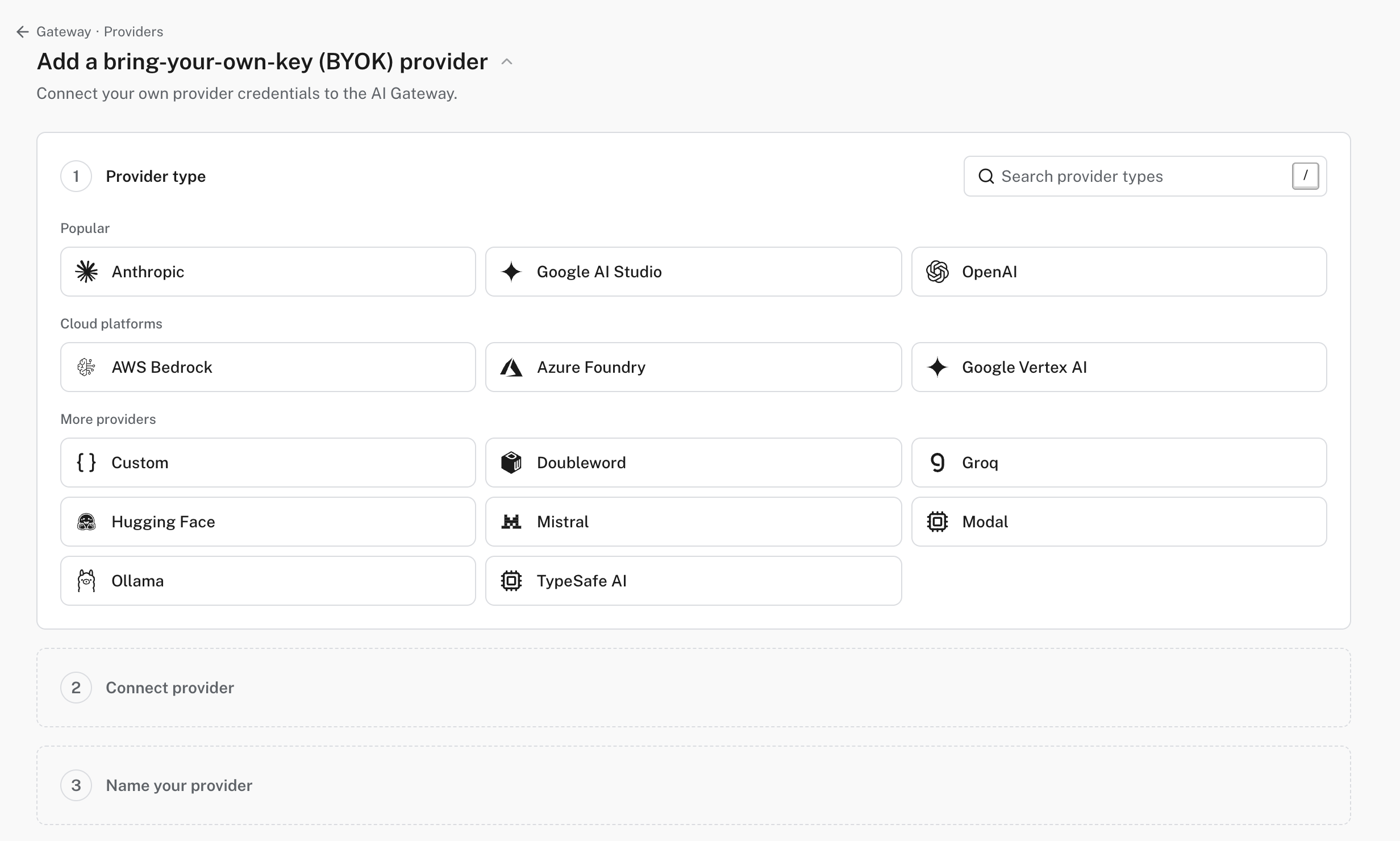Image resolution: width=1400 pixels, height=841 pixels.
Task: Click the Groq logo icon
Action: [x=938, y=463]
